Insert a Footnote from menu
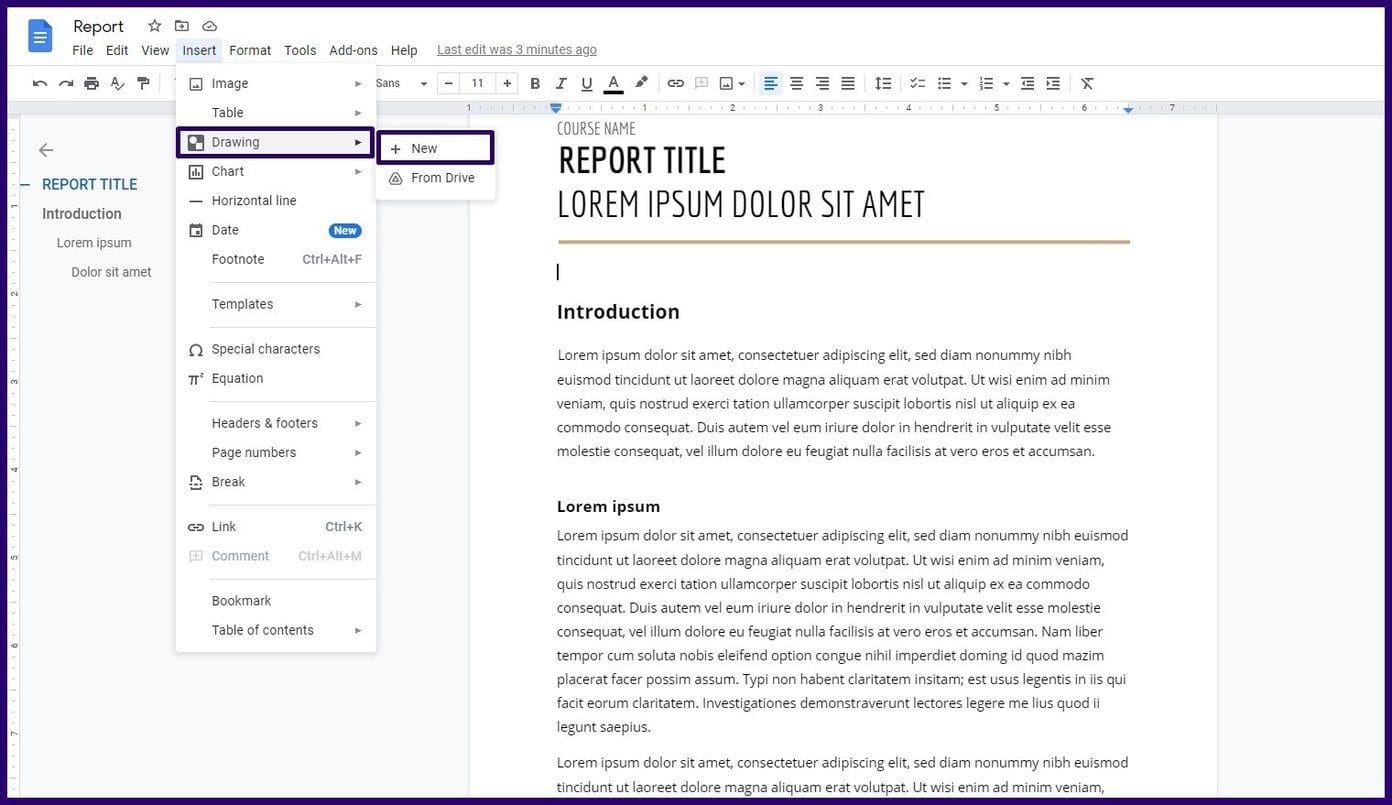1392x805 pixels. click(x=275, y=260)
